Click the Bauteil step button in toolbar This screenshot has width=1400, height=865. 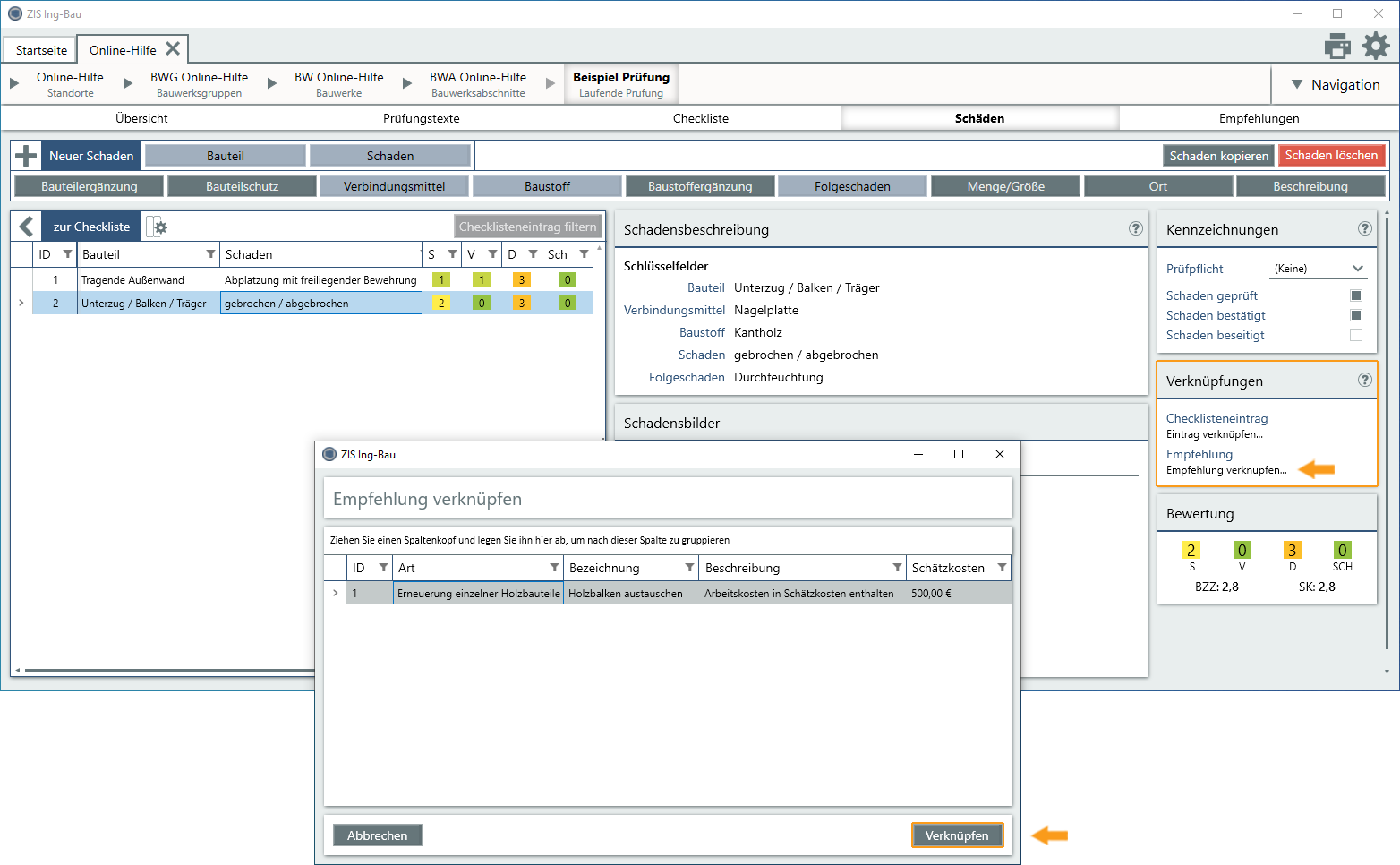click(226, 156)
